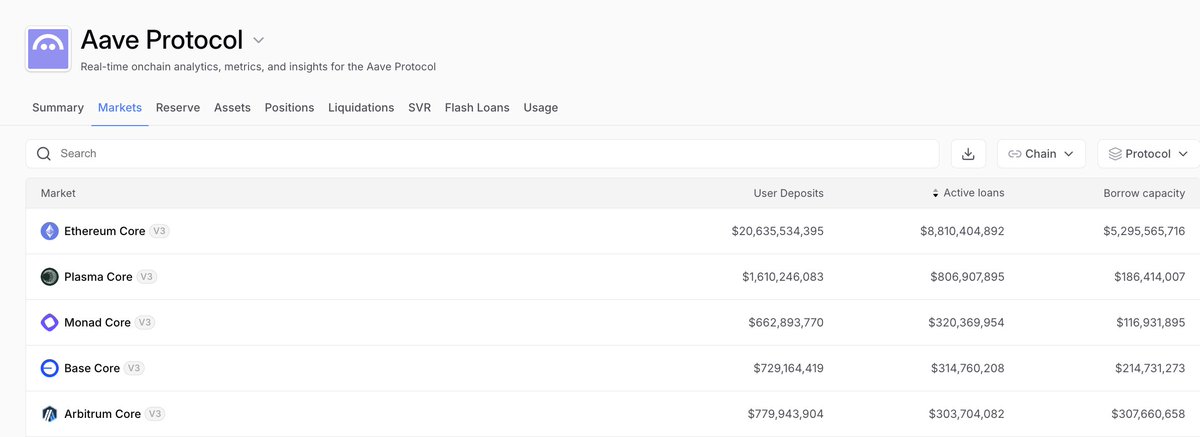Click the V3 badge next to Base Core
The height and width of the screenshot is (437, 1200).
(134, 368)
